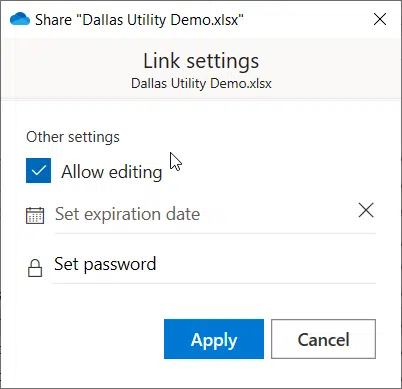
Task: Click the Share "Dallas Utility Demo.xlsx" title text
Action: click(139, 20)
